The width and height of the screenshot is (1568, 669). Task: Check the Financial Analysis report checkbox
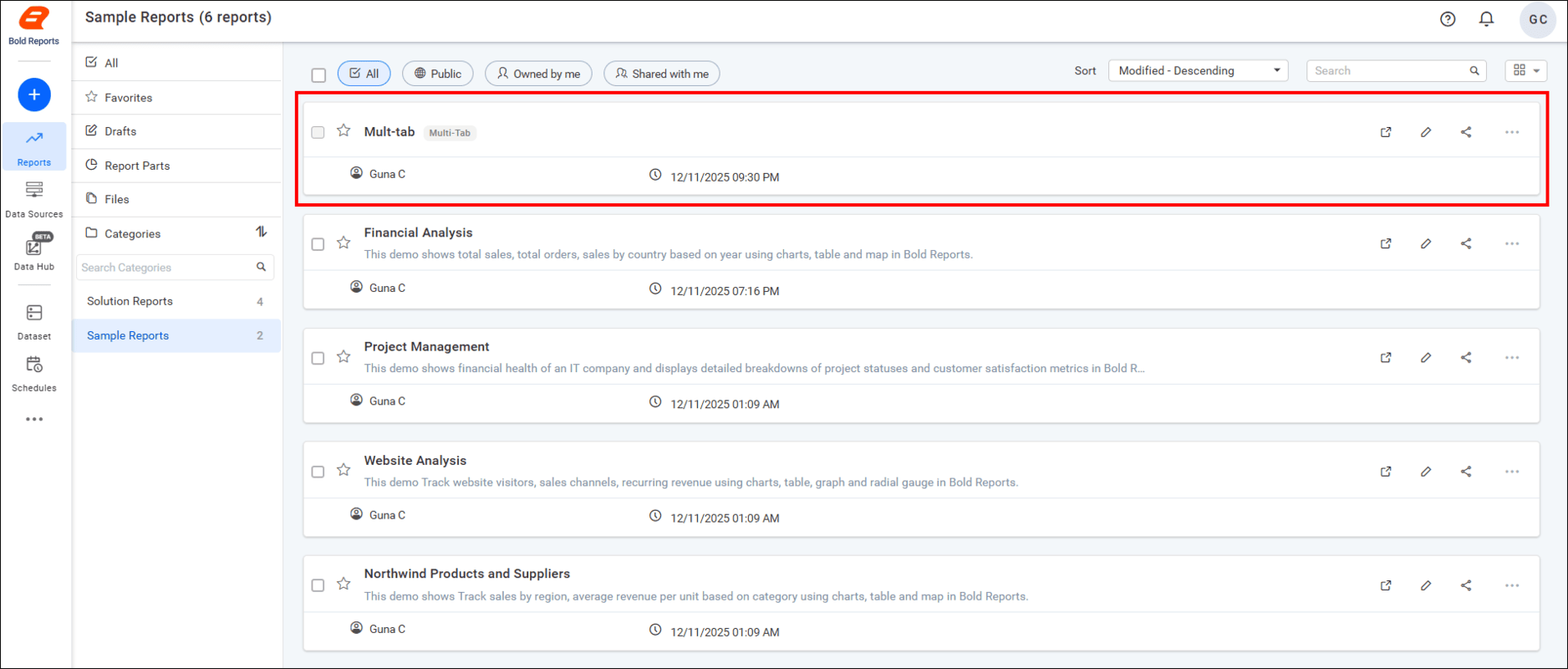pyautogui.click(x=318, y=244)
